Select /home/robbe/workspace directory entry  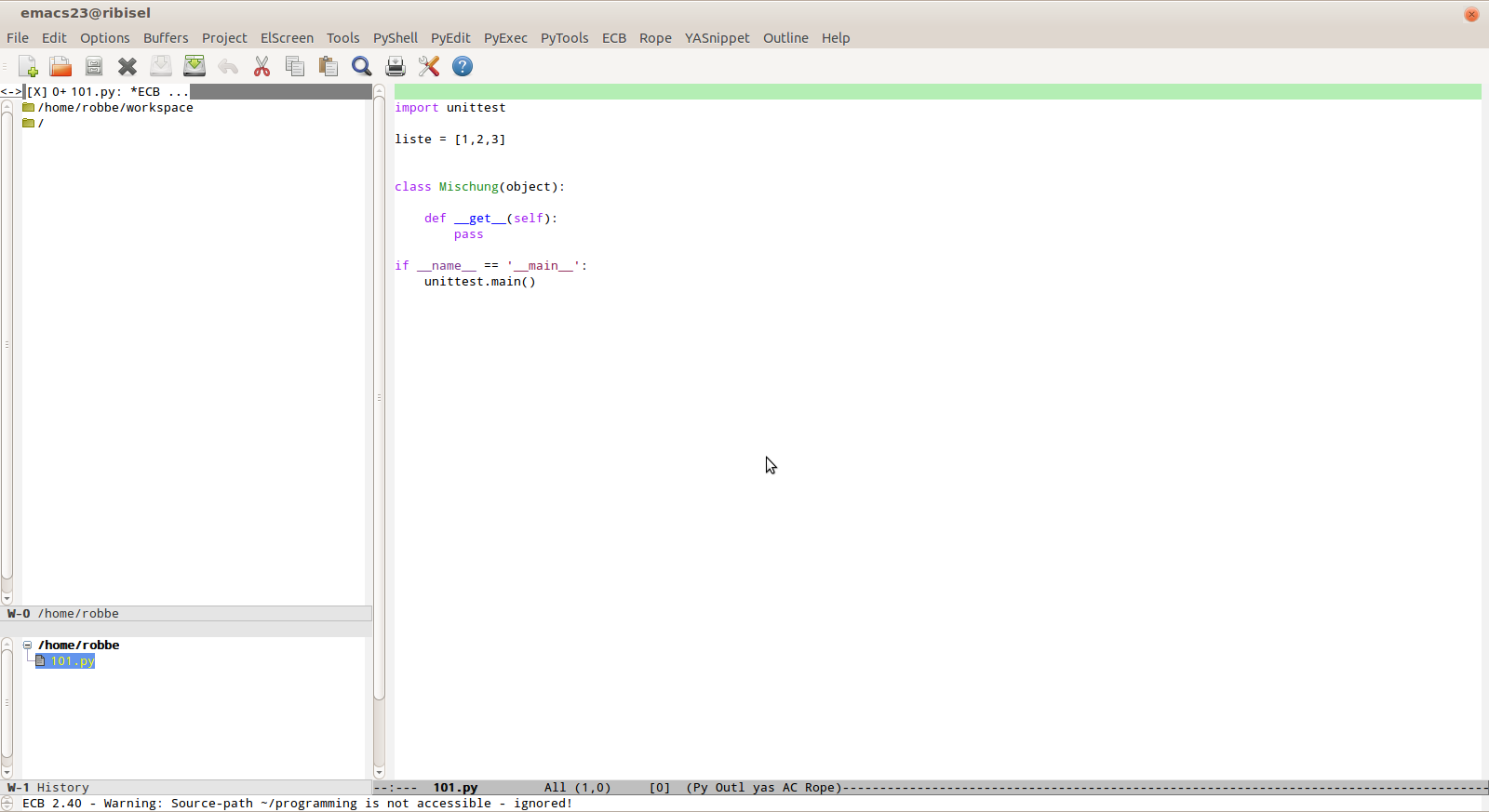[115, 107]
